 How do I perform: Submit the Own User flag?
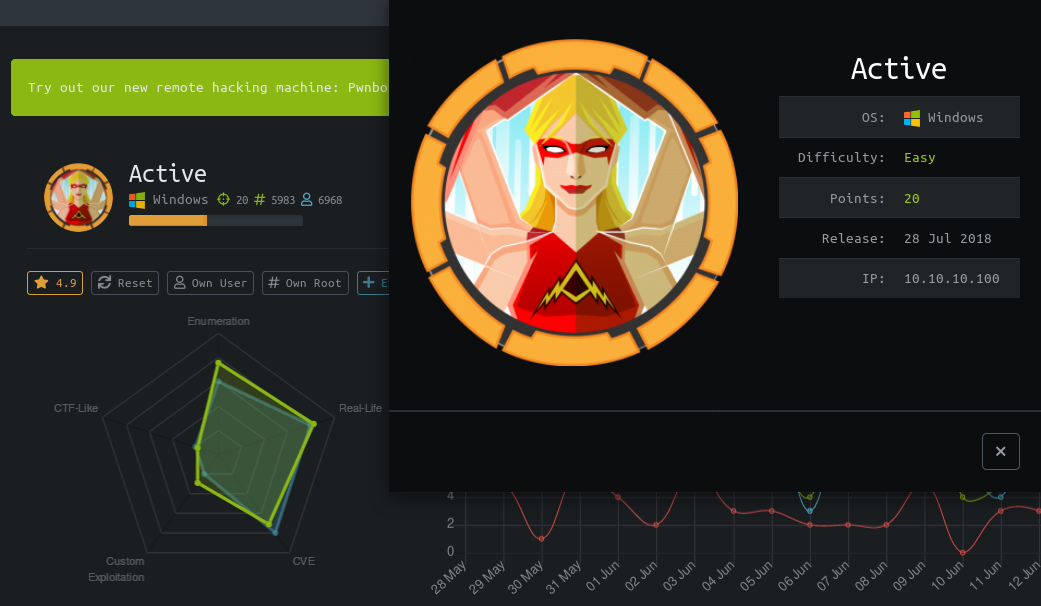(210, 283)
